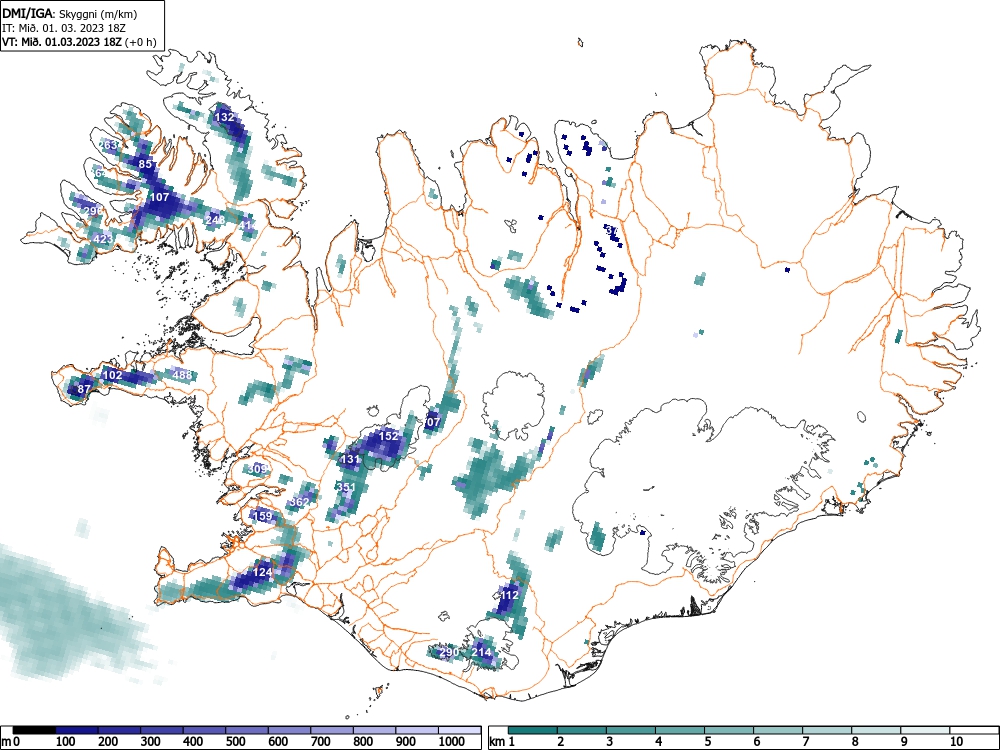The height and width of the screenshot is (750, 1000).
Task: Click the 900 label on the meter scale
Action: (406, 742)
